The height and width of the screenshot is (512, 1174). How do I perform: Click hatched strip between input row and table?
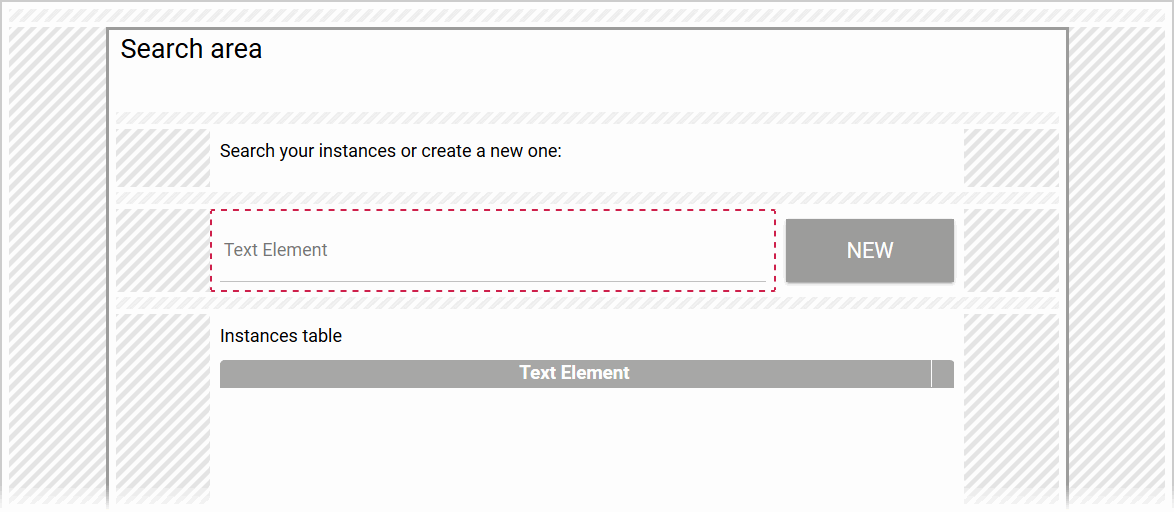pos(586,302)
